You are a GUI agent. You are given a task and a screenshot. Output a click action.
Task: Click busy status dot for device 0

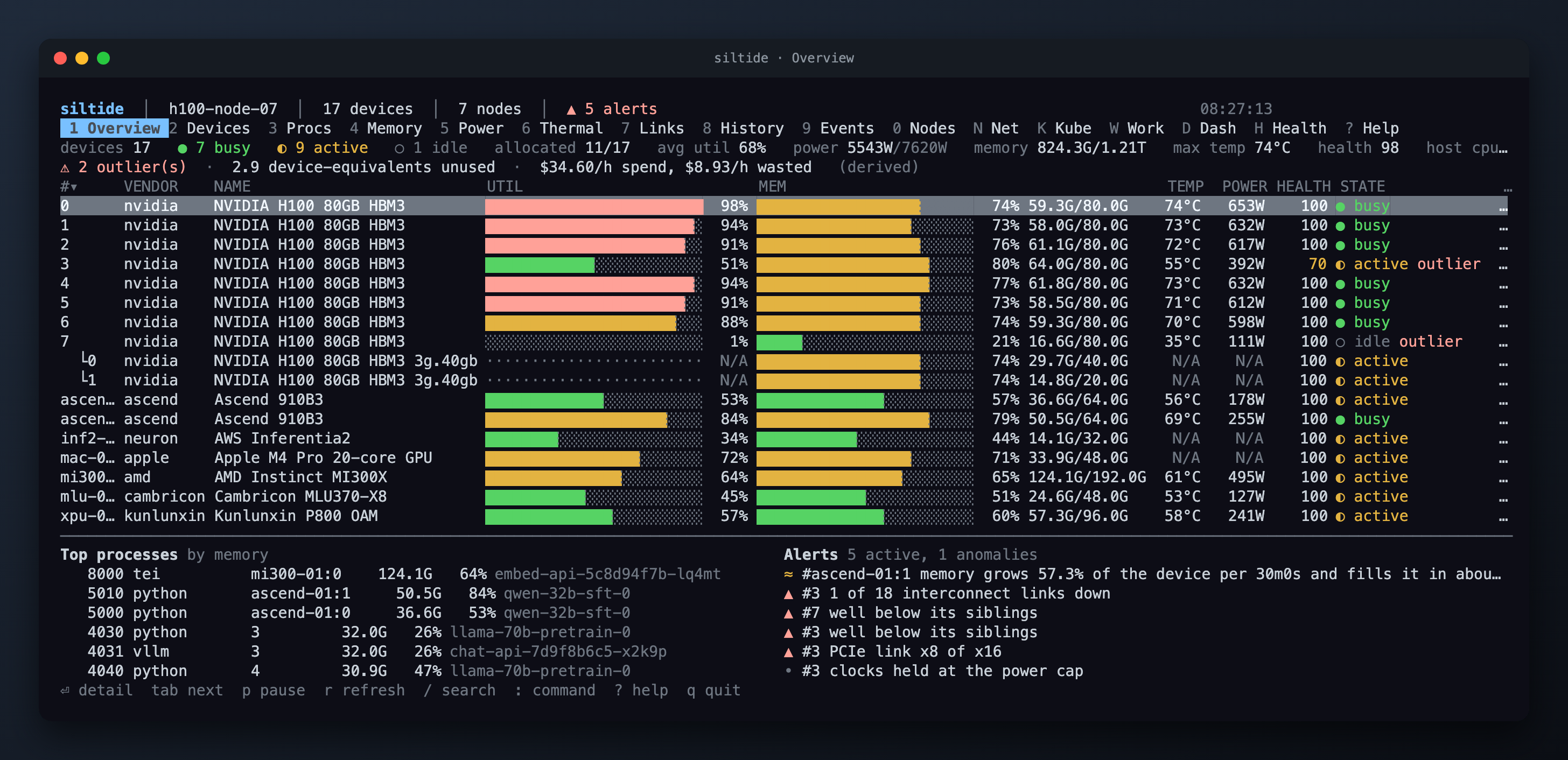[x=1340, y=207]
